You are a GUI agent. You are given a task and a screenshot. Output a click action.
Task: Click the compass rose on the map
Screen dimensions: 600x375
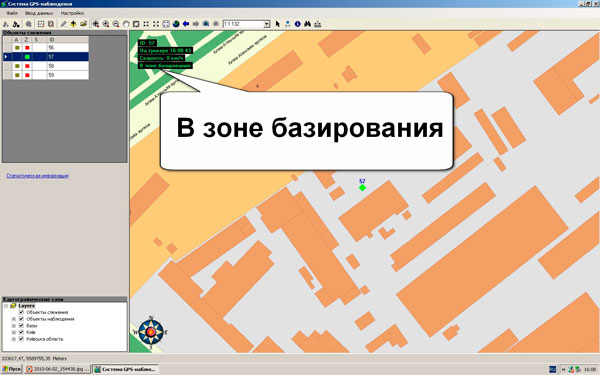[151, 332]
